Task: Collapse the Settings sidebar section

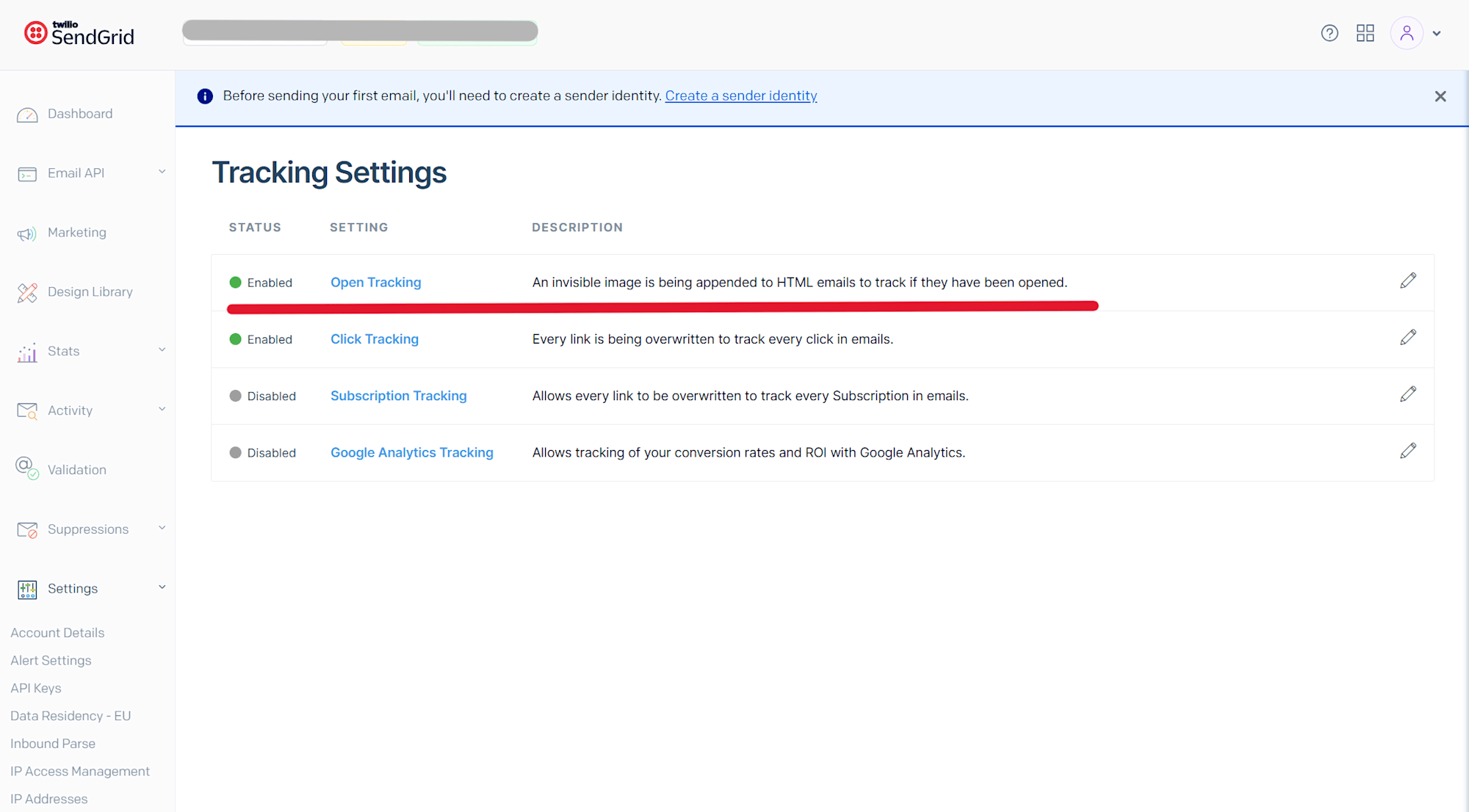Action: point(162,587)
